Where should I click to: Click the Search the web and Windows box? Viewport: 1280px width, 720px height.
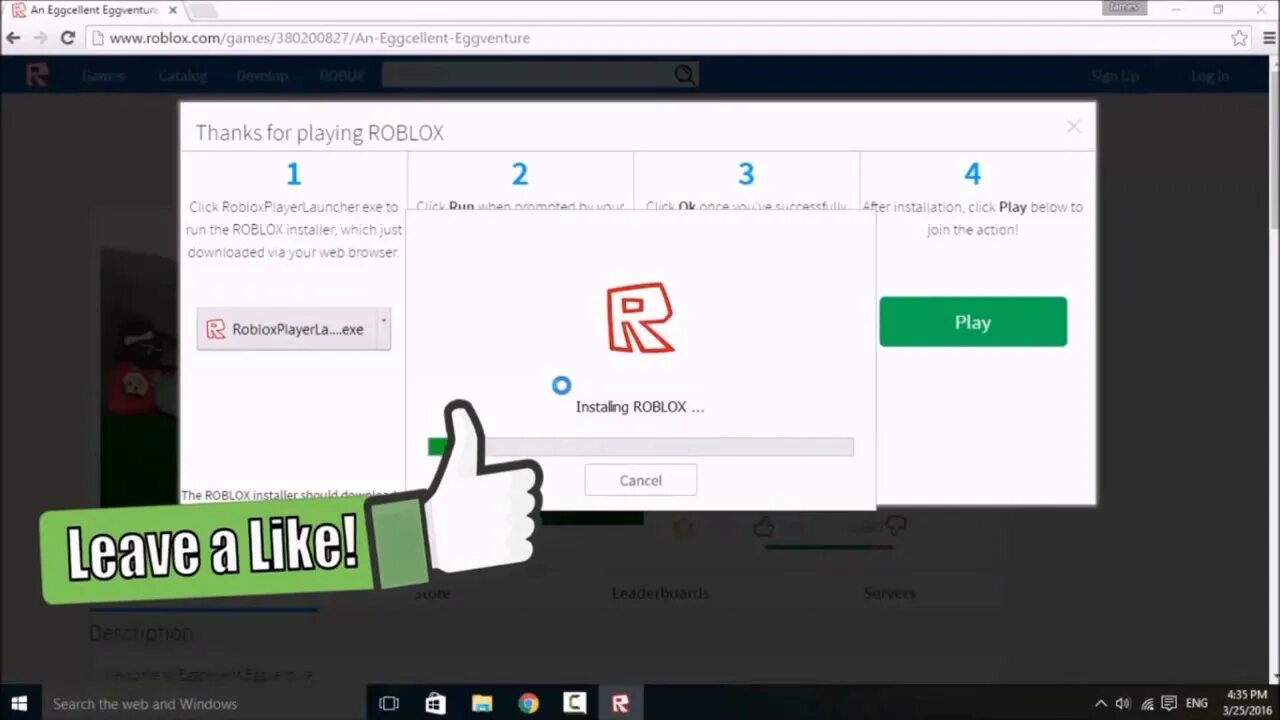202,703
